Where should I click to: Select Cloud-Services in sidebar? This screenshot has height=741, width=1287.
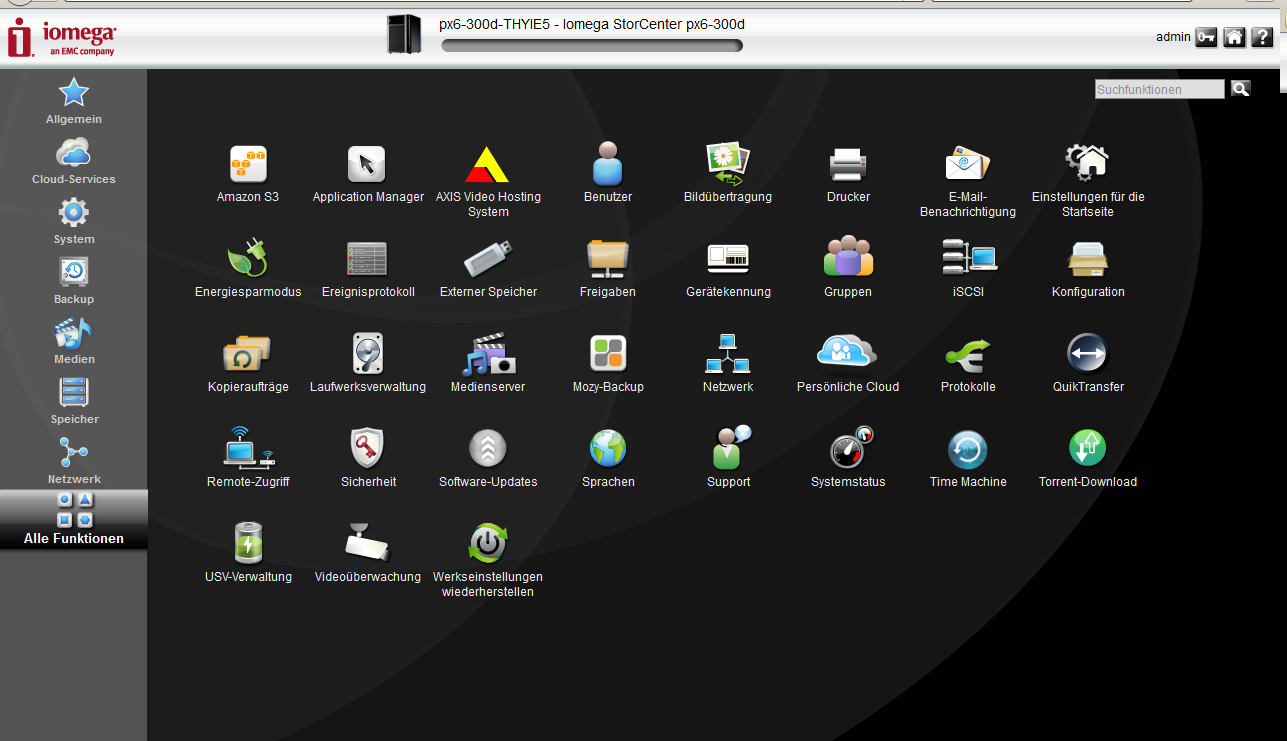pos(74,161)
